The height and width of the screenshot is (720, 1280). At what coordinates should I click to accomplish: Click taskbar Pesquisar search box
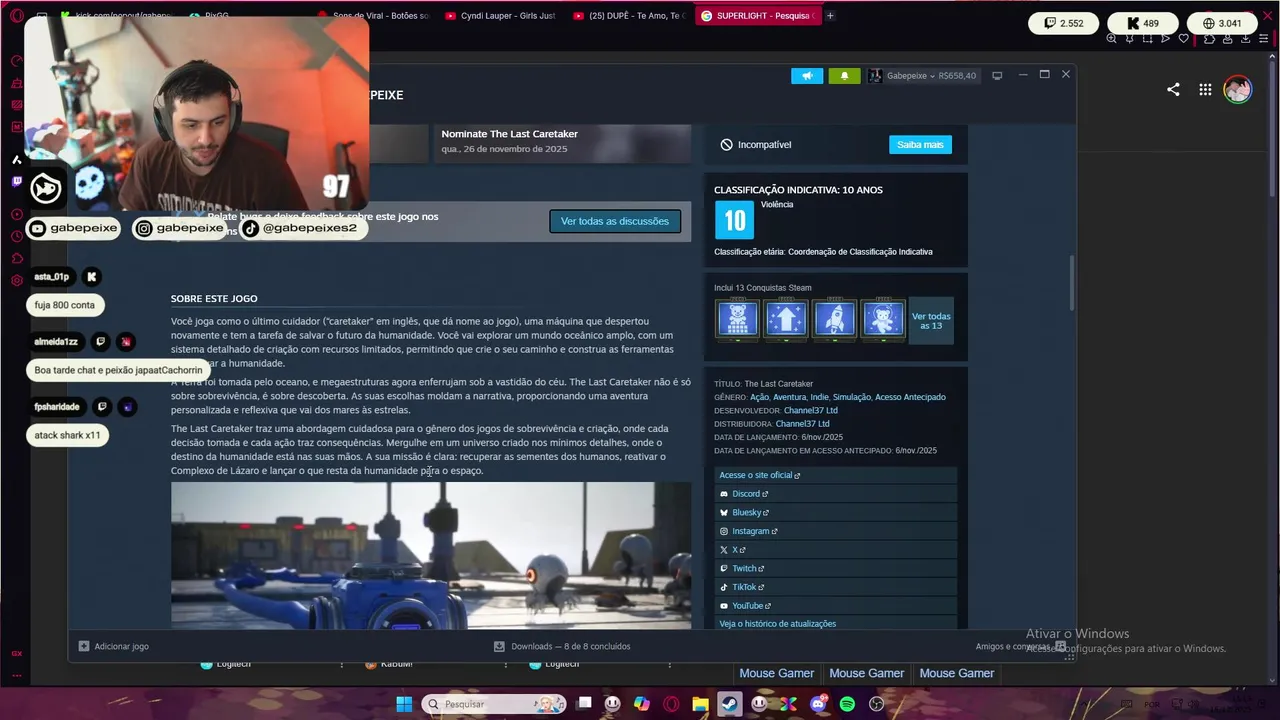493,704
